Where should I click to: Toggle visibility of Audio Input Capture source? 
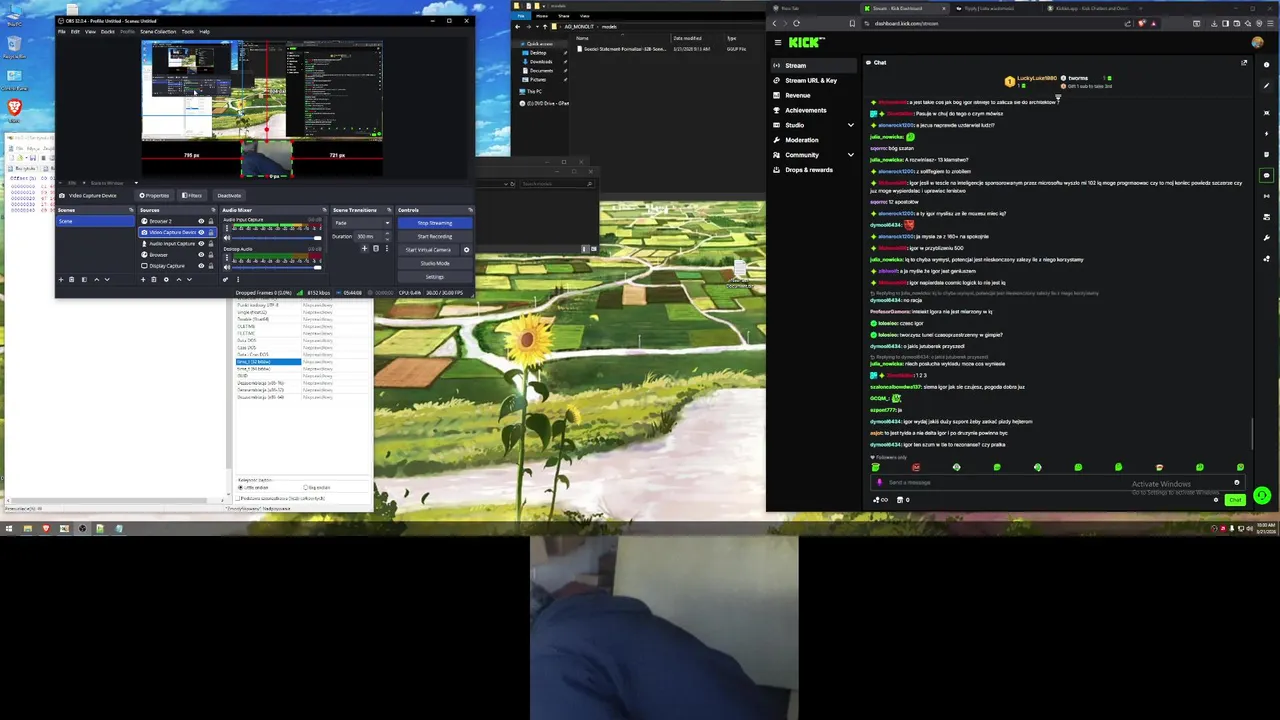201,243
